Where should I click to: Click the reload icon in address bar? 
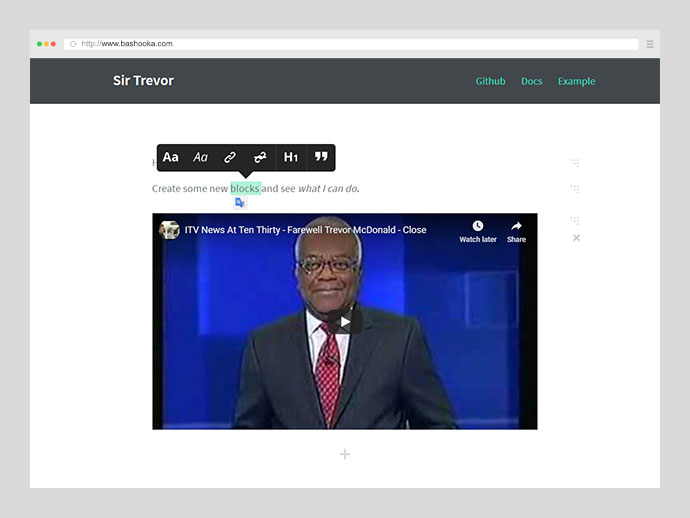pos(73,44)
